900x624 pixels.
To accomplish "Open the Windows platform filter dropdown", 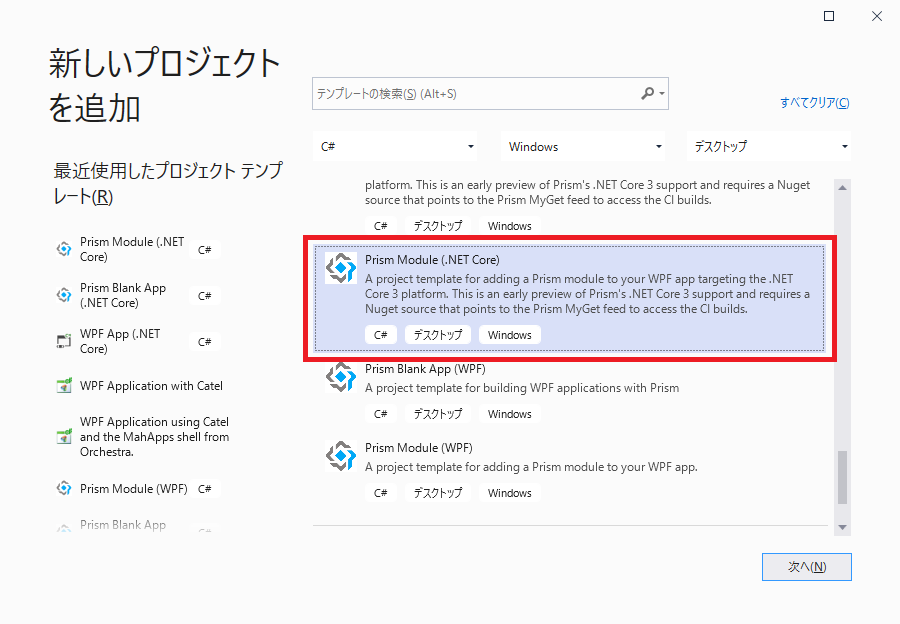I will 583,146.
